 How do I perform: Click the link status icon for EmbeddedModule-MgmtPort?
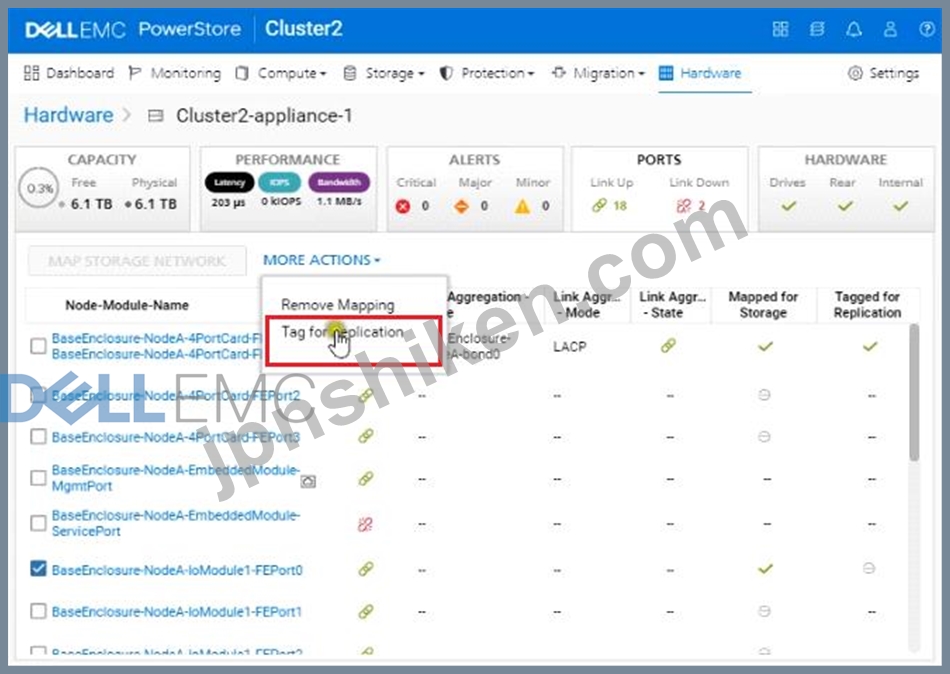(x=366, y=478)
